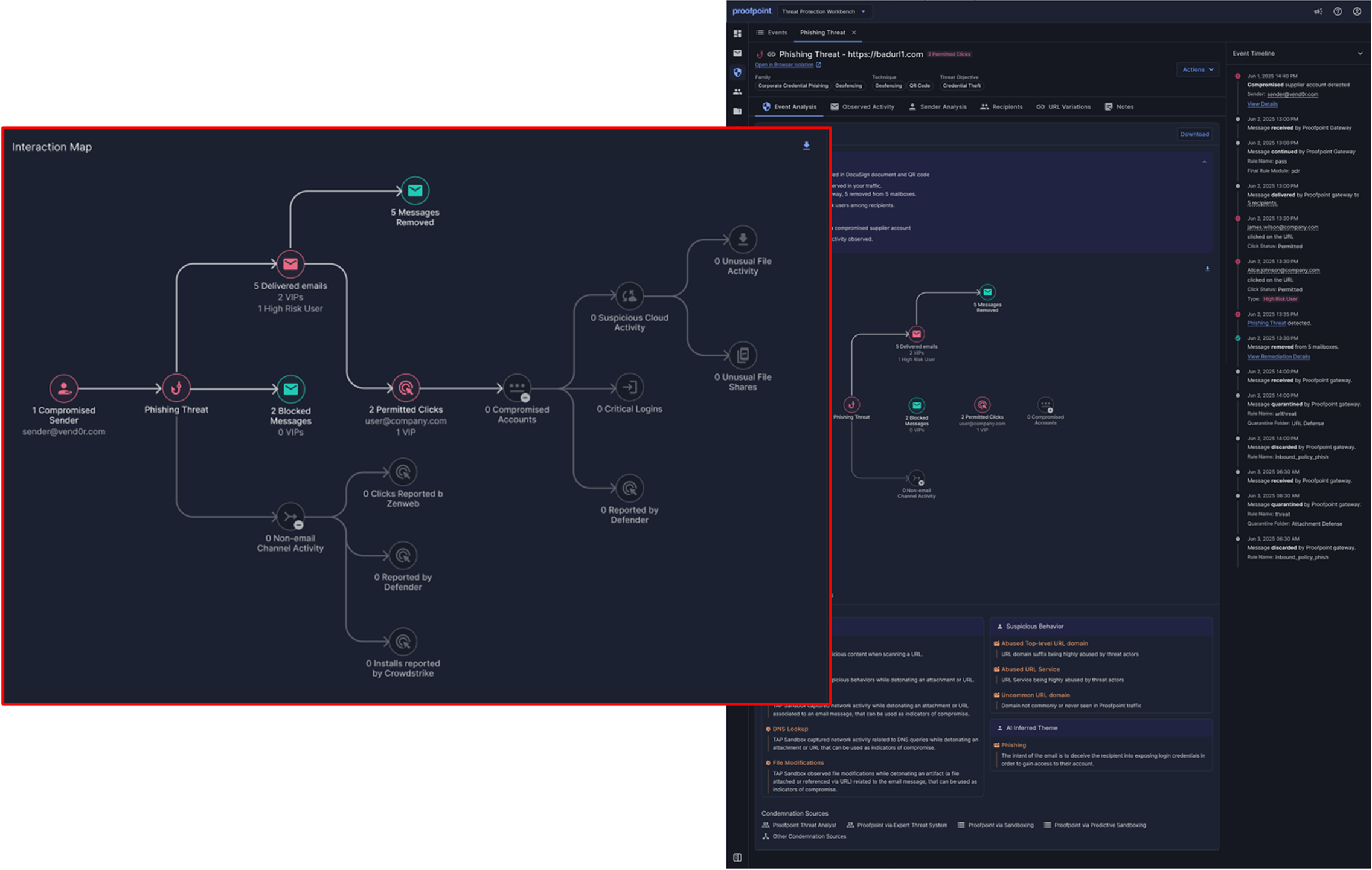1372x870 pixels.
Task: Open the people icon in left sidebar
Action: click(737, 92)
